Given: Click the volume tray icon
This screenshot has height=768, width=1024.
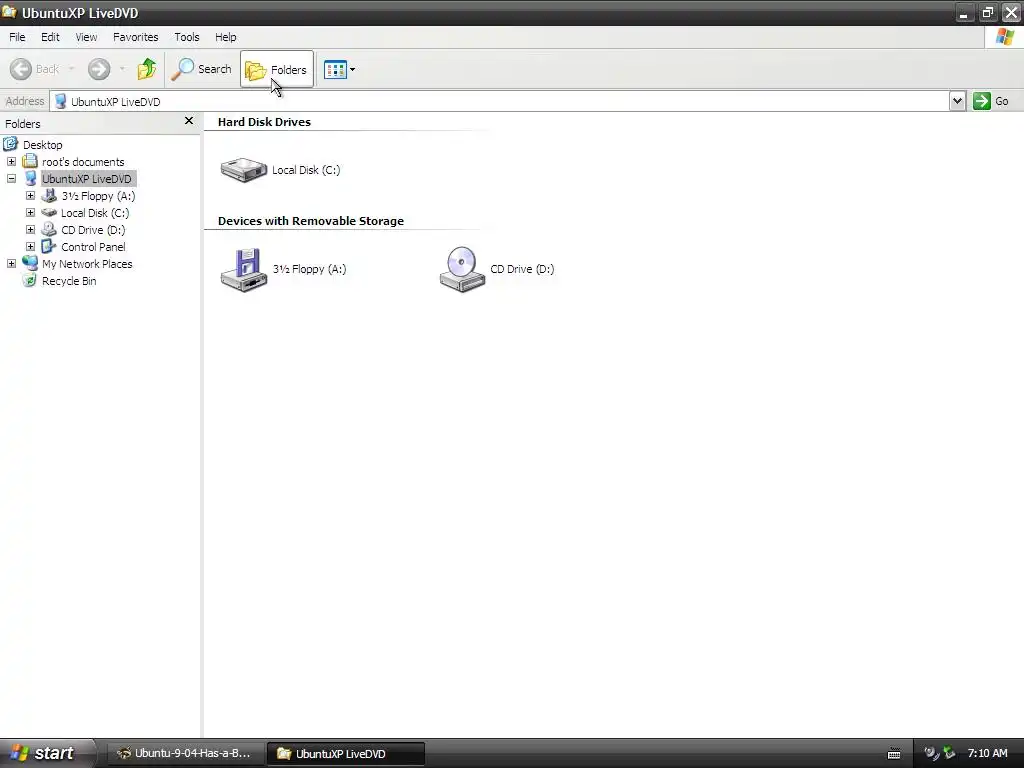Looking at the screenshot, I should [x=931, y=753].
